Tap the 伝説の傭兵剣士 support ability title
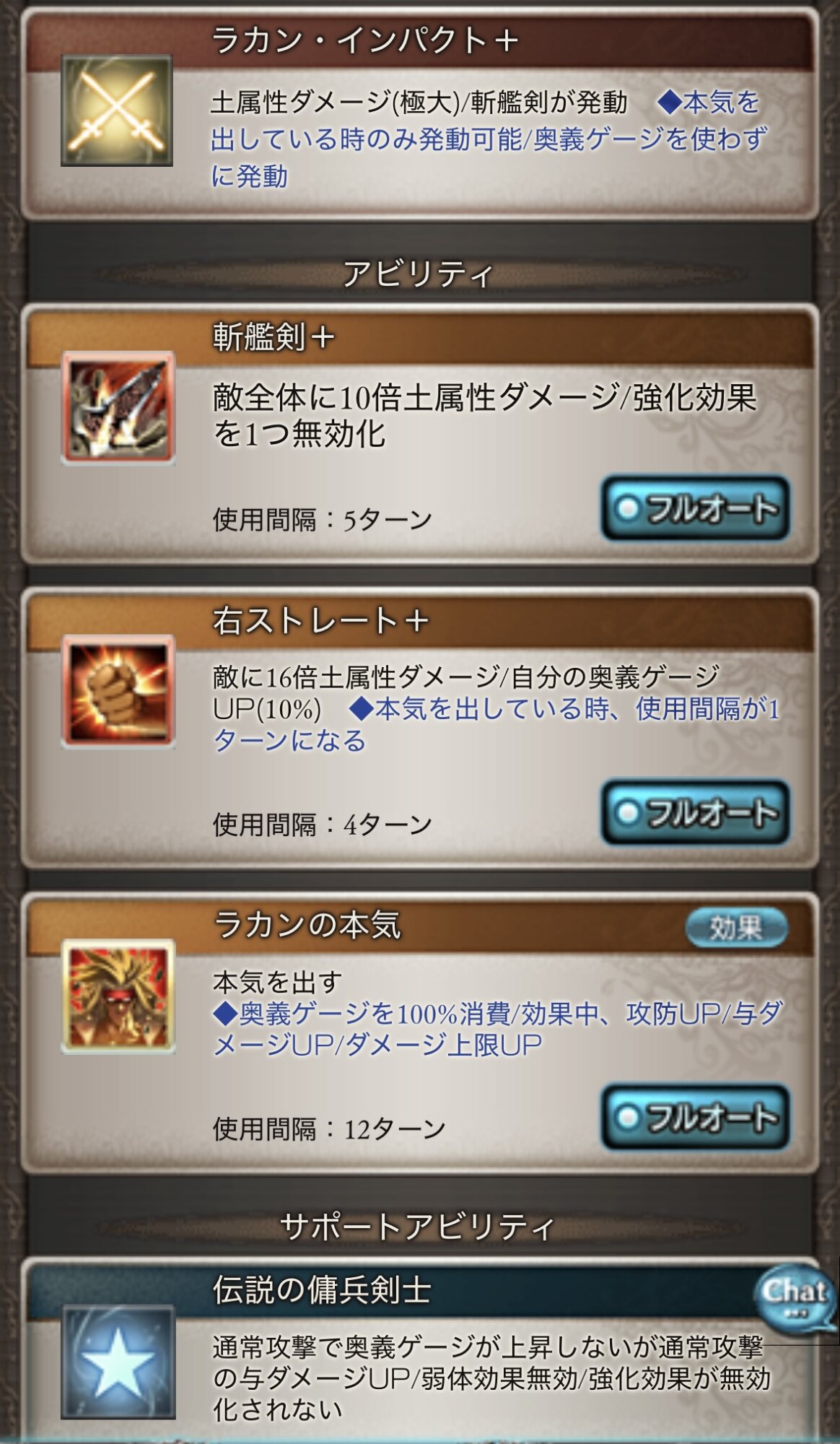The width and height of the screenshot is (840, 1444). pyautogui.click(x=322, y=1290)
